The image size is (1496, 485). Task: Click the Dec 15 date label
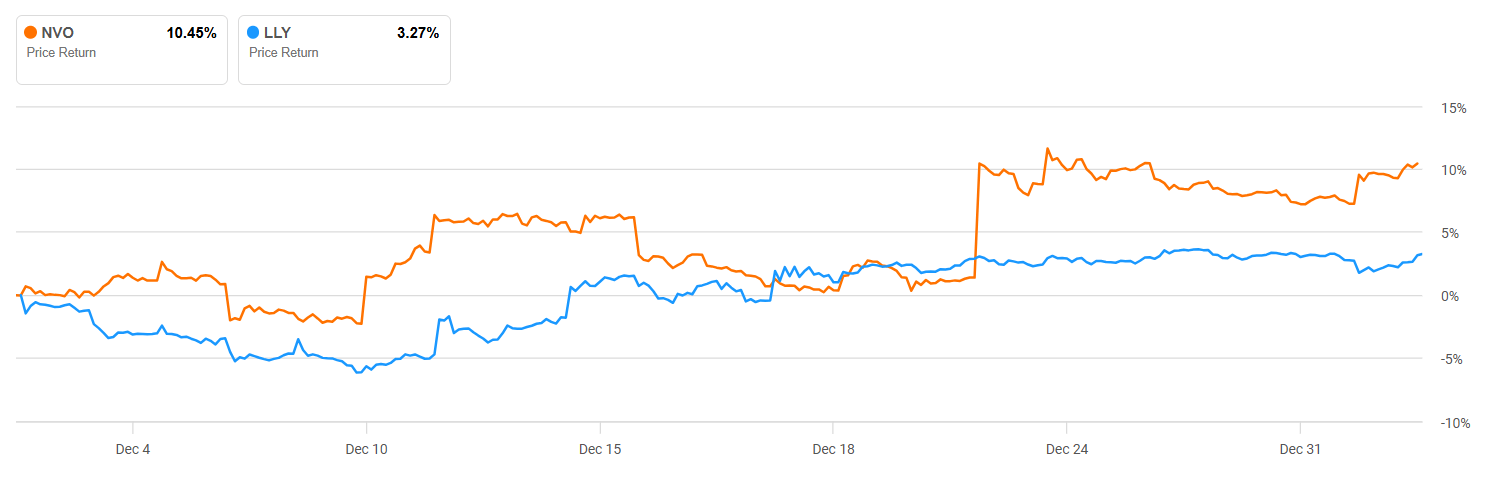600,450
